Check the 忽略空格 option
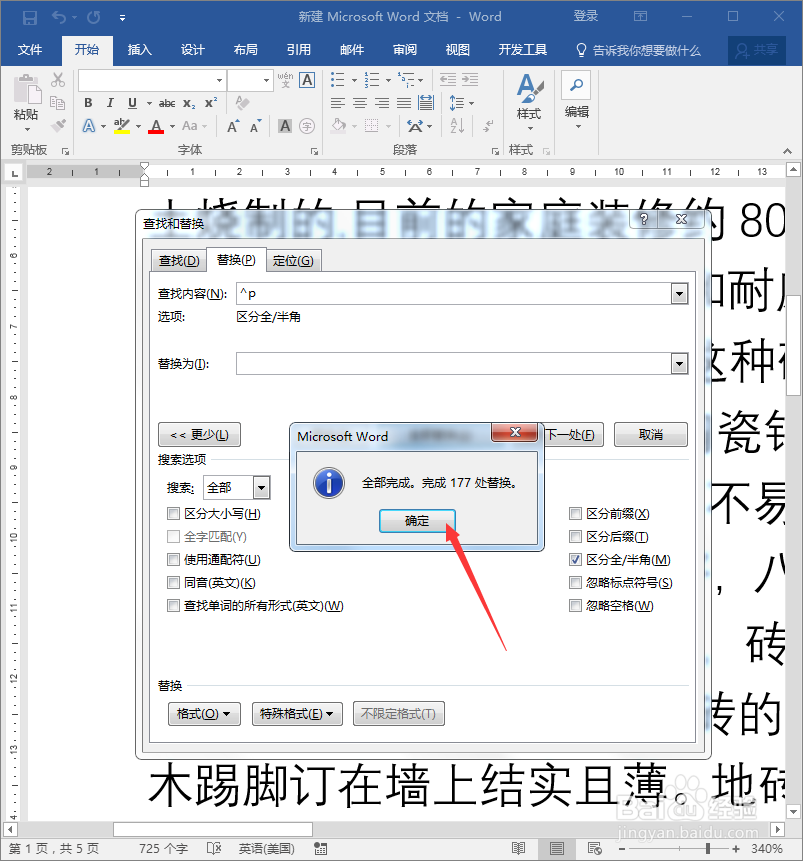This screenshot has height=861, width=803. 576,605
